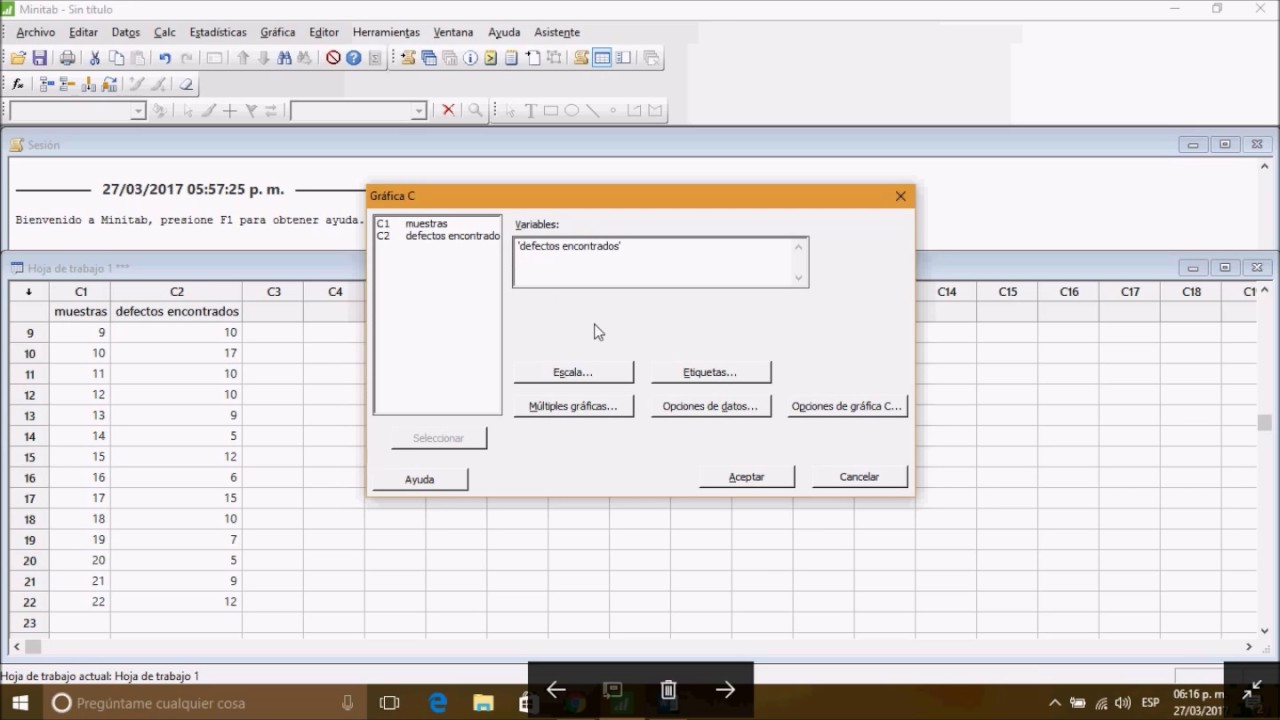Undo the last action via blue arrow
Screen dimensions: 1280x720
pyautogui.click(x=165, y=58)
